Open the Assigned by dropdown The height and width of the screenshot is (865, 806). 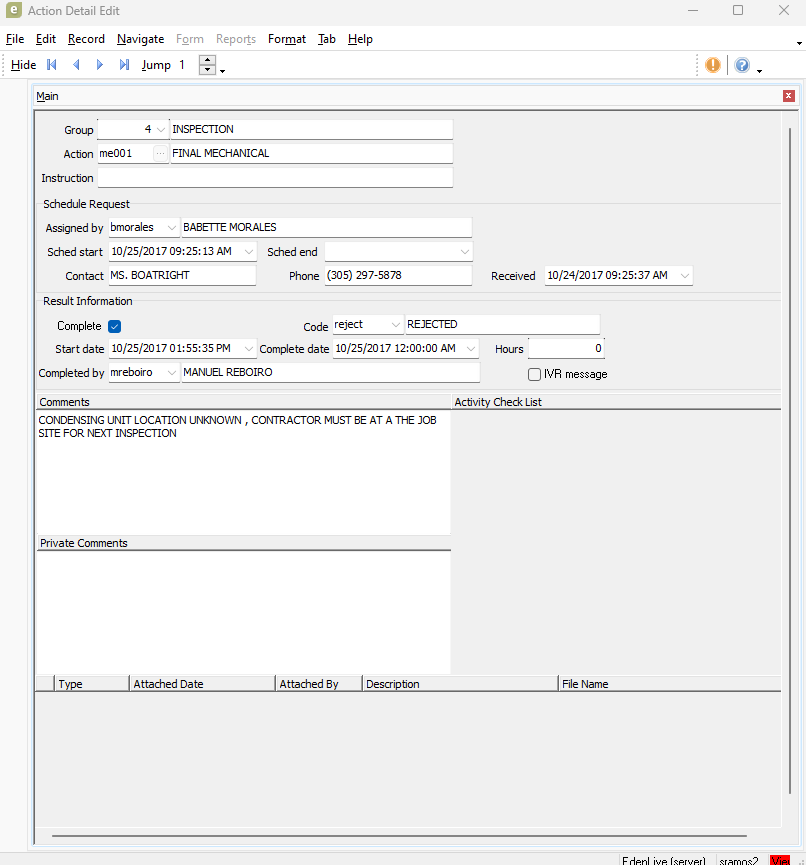click(172, 228)
